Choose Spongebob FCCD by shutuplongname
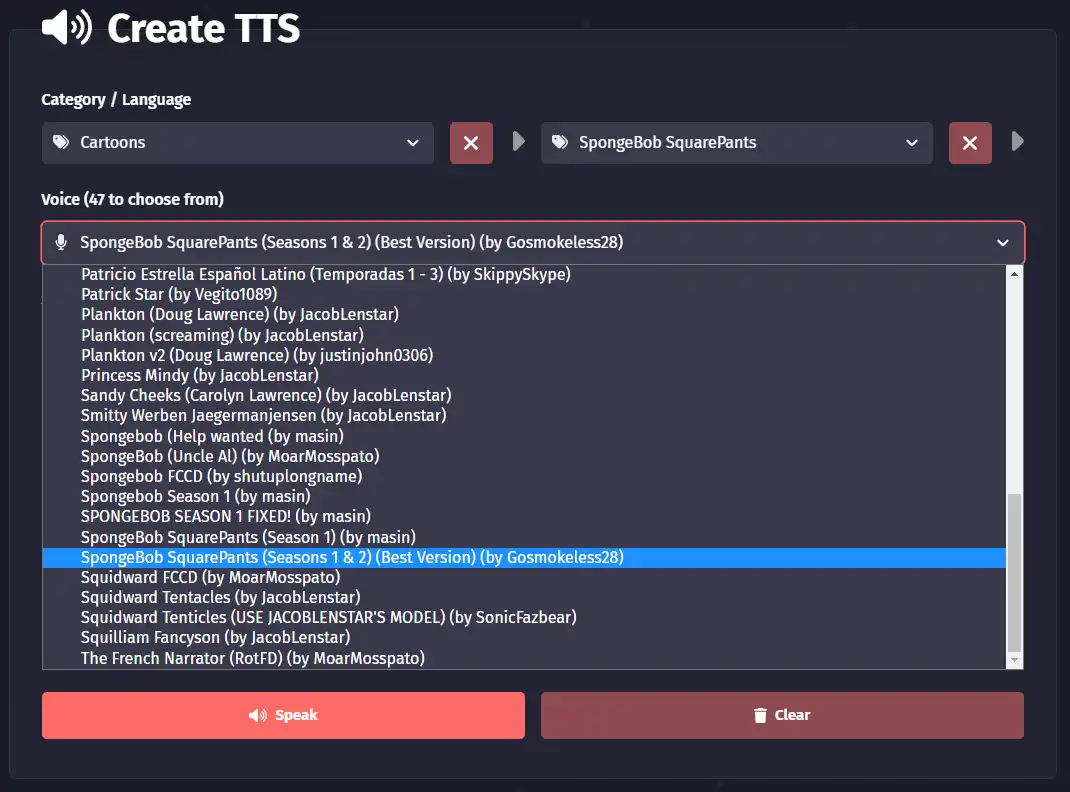Screen dimensions: 1070x792 pos(524,476)
